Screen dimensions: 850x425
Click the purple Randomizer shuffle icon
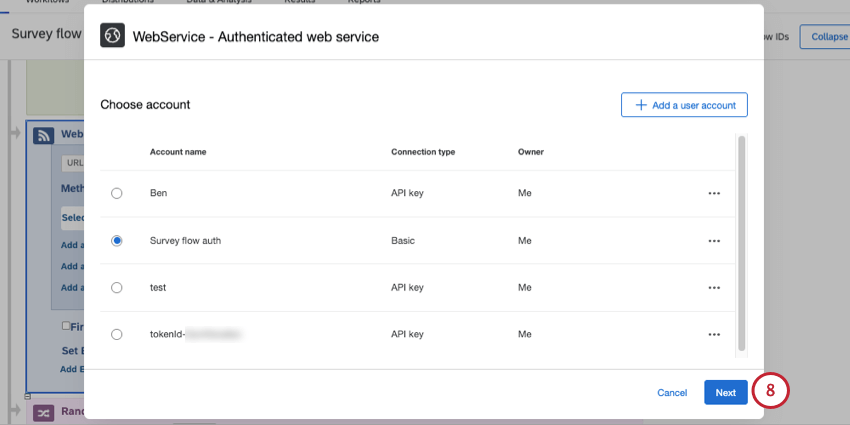(43, 413)
